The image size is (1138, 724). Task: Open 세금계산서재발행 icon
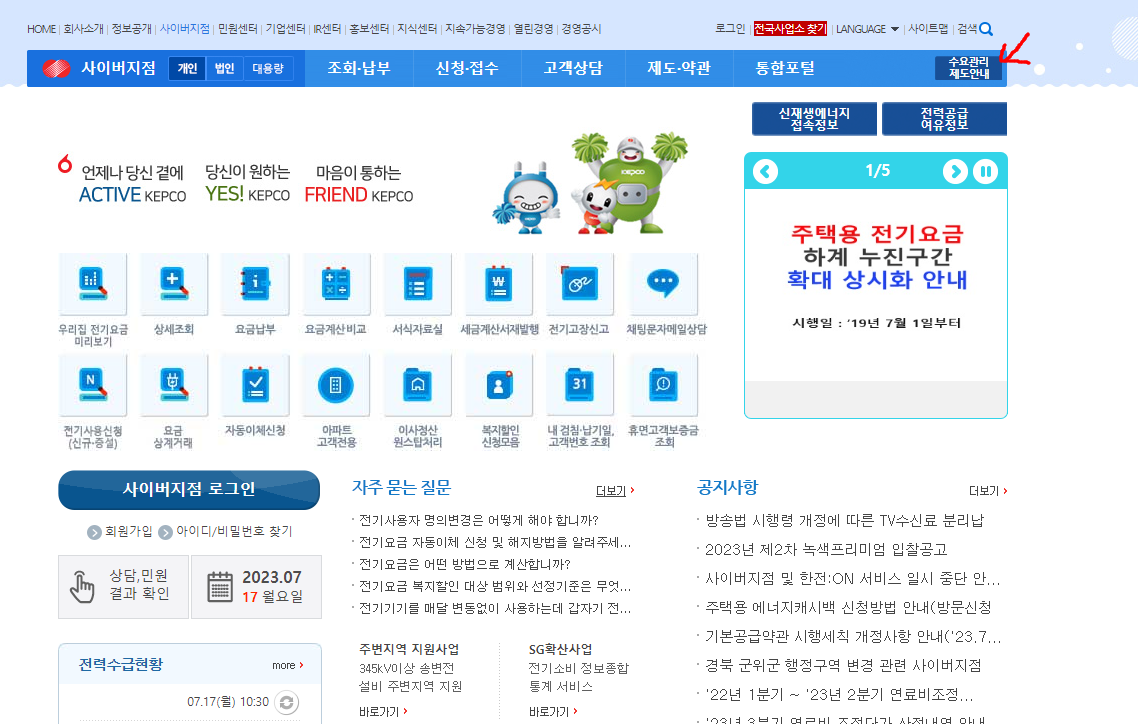coord(499,284)
